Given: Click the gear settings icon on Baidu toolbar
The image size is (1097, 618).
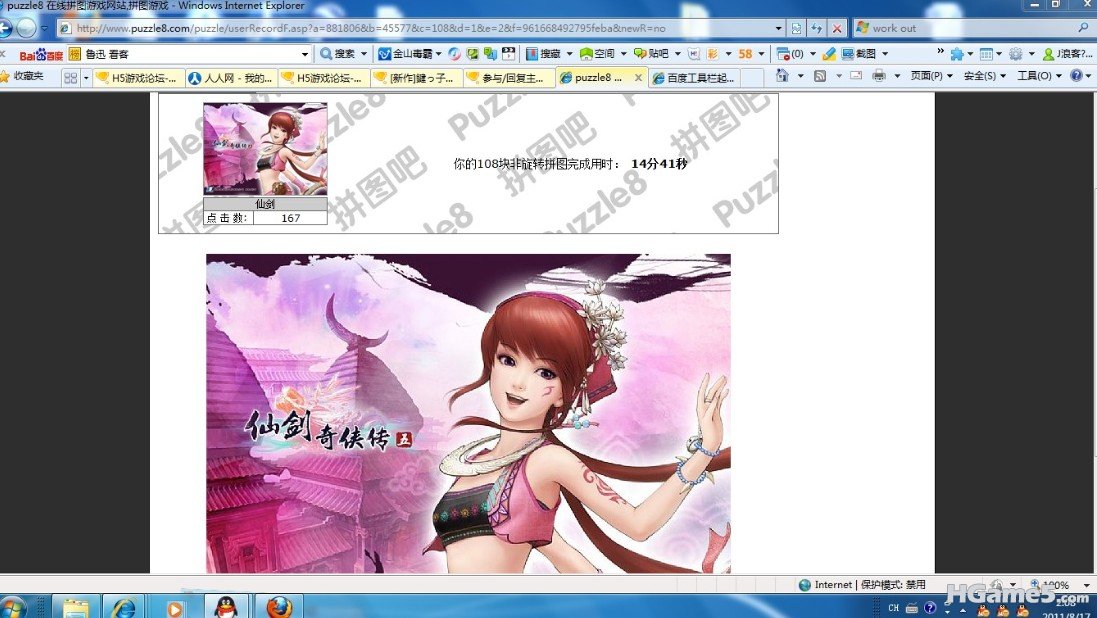Looking at the screenshot, I should pyautogui.click(x=1015, y=53).
